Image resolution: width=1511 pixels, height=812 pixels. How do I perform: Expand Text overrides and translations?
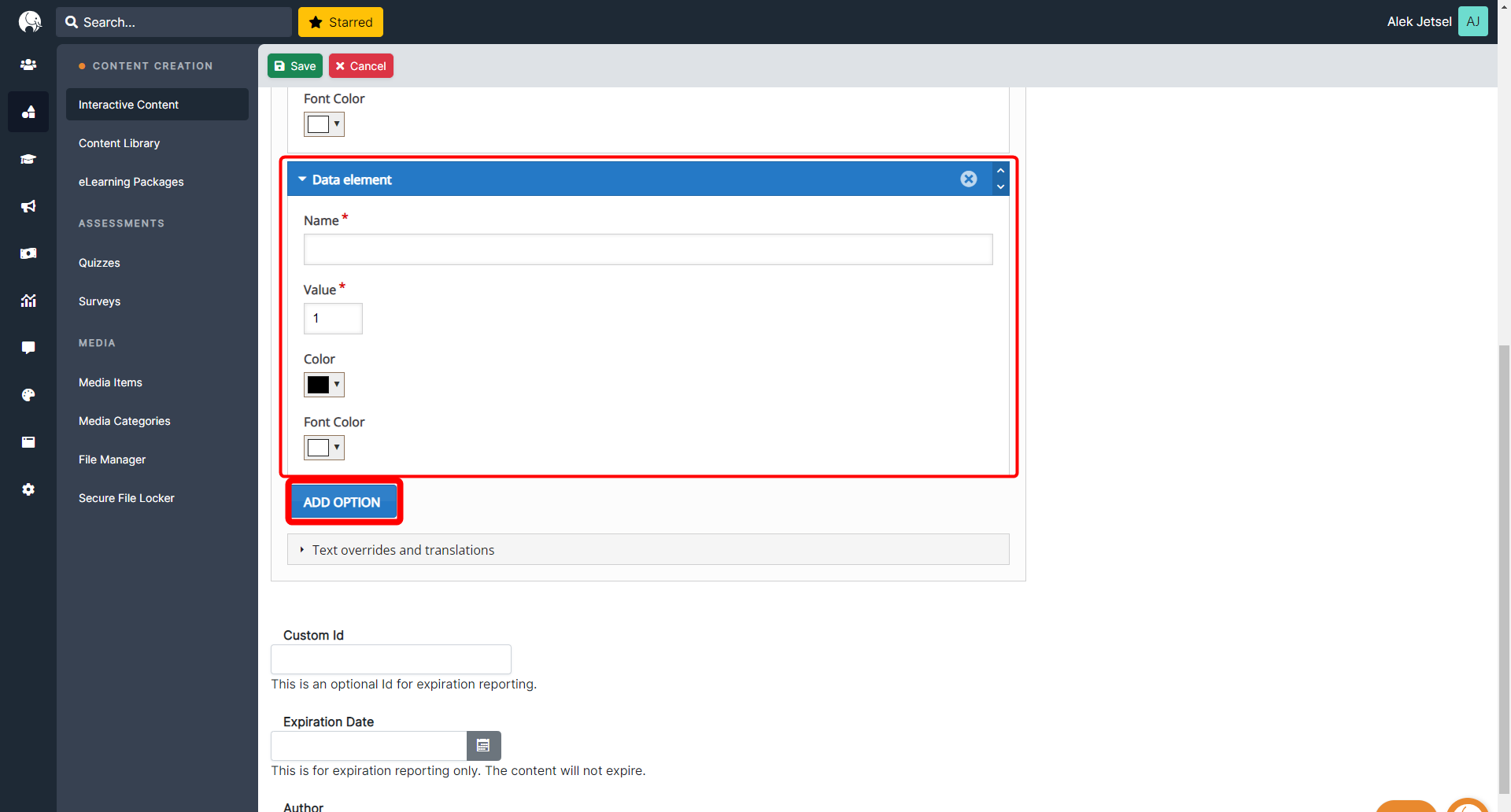pos(648,549)
